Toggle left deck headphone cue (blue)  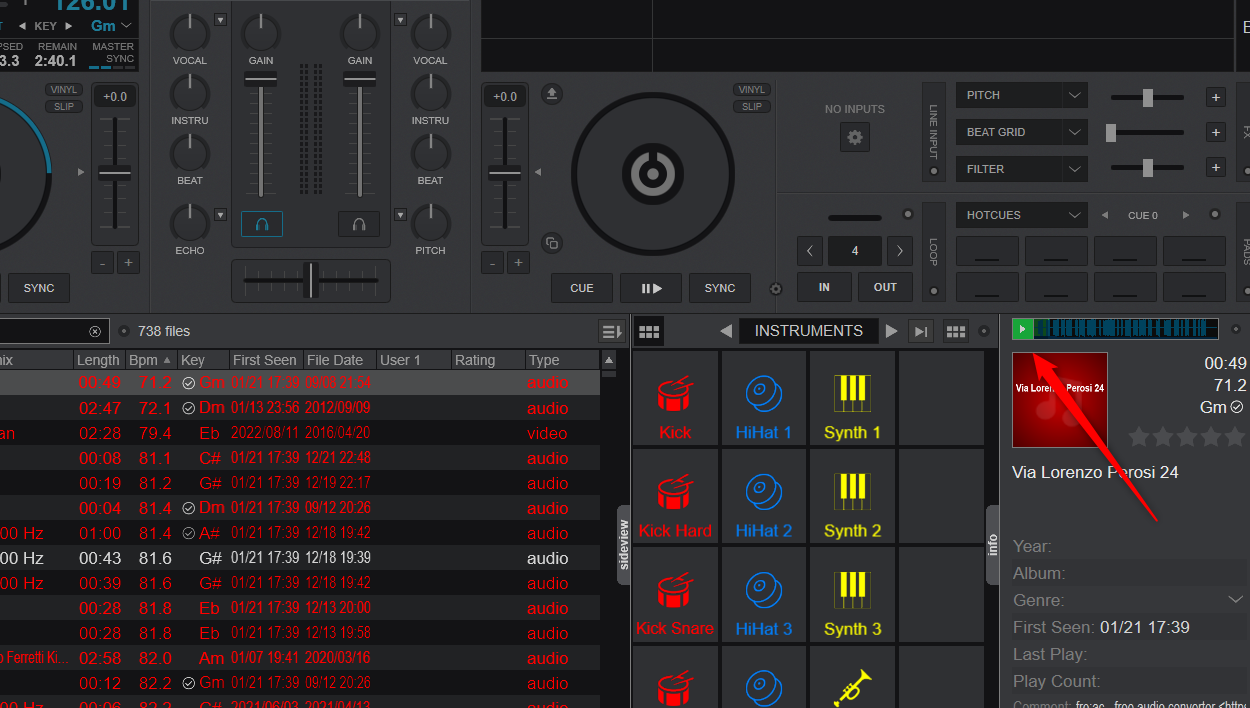pyautogui.click(x=262, y=224)
